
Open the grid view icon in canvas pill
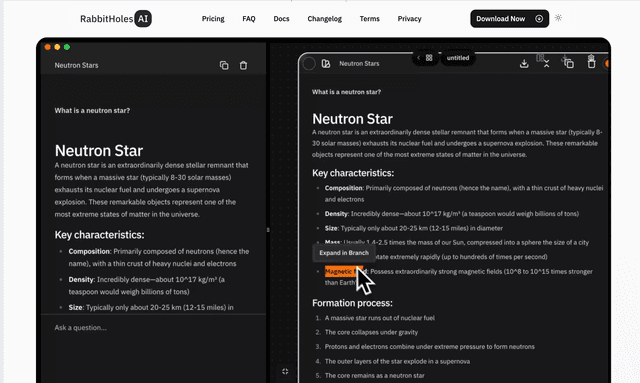point(429,58)
